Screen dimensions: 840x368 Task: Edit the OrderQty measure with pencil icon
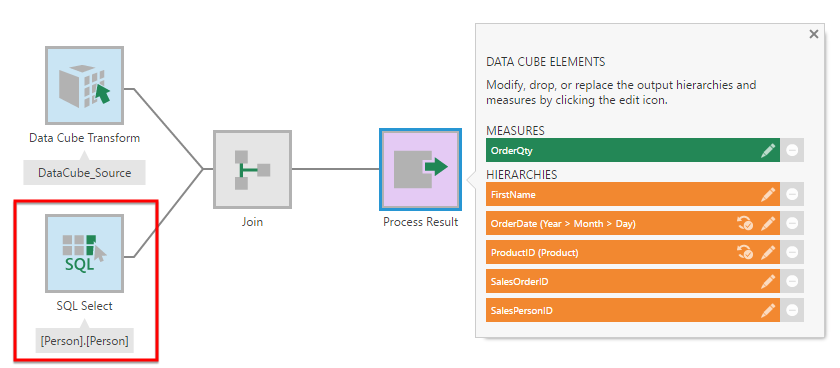pos(768,151)
